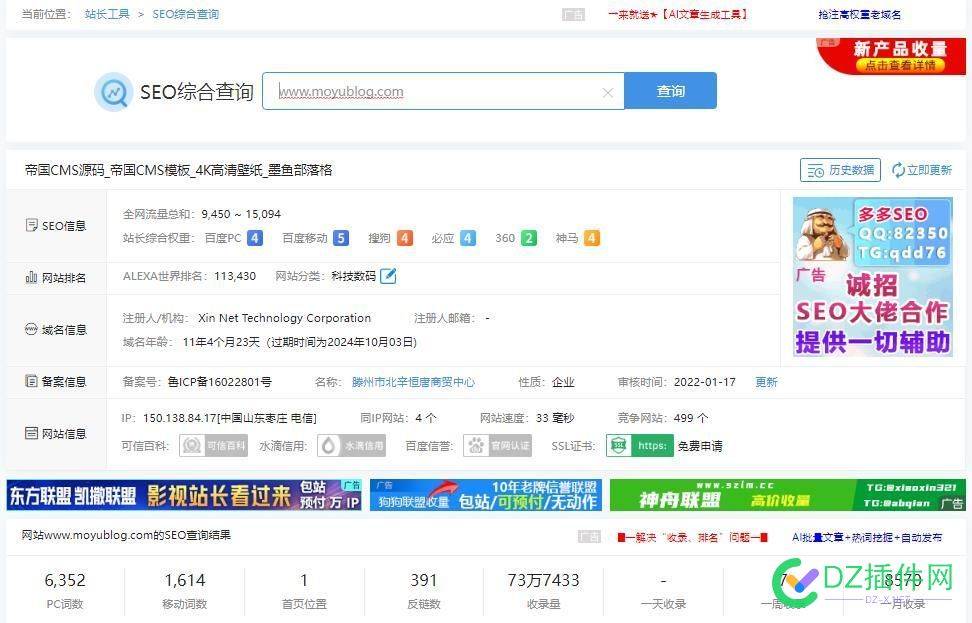Click the 官网认证 Baidu badge

point(497,445)
